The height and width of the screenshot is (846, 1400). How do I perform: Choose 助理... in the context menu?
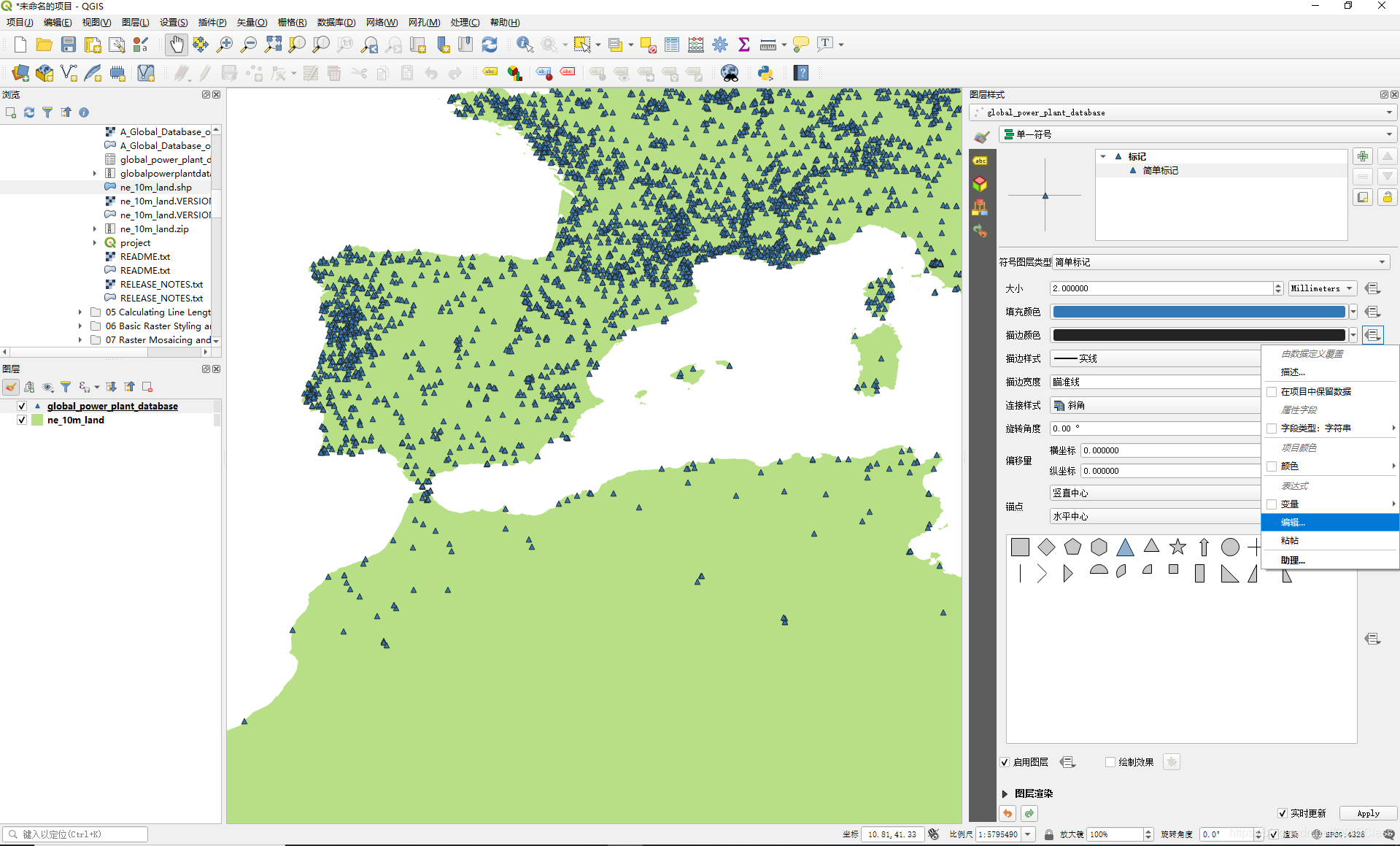[1330, 560]
